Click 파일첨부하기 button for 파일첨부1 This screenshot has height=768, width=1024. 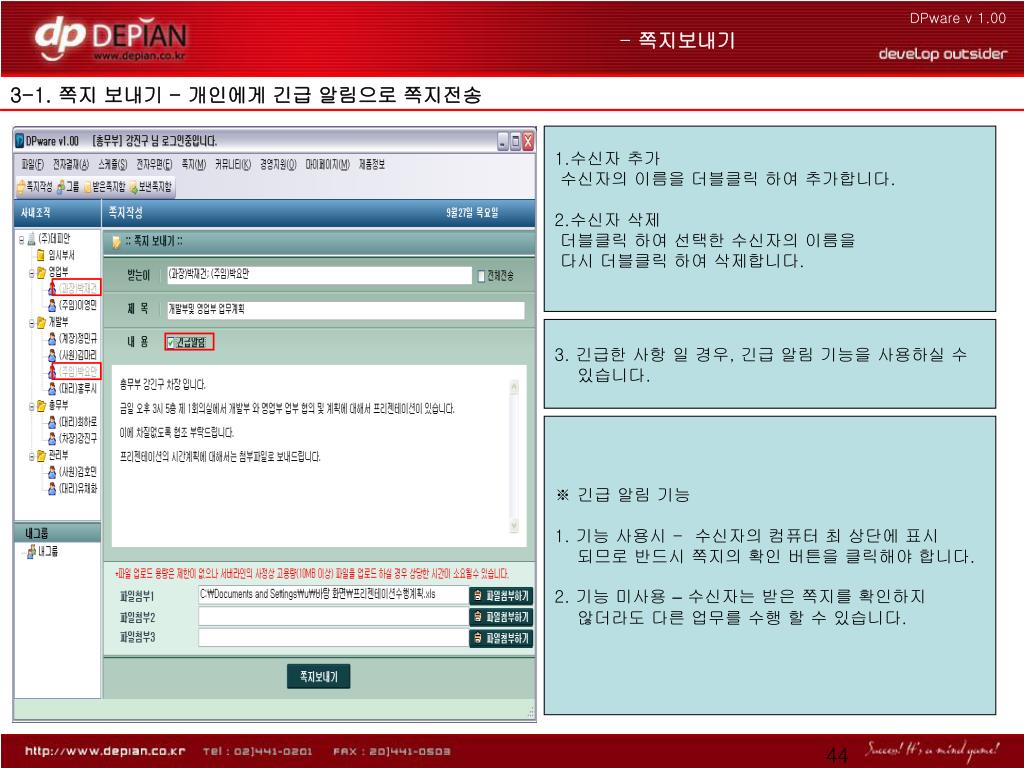501,596
